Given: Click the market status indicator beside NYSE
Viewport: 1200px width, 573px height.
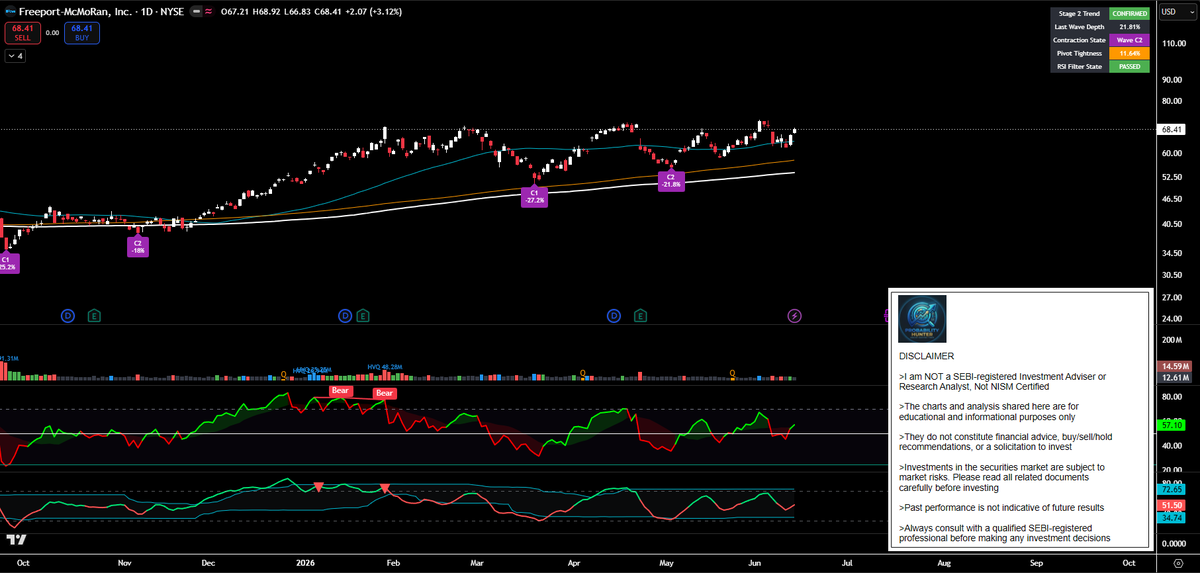Looking at the screenshot, I should tap(197, 12).
